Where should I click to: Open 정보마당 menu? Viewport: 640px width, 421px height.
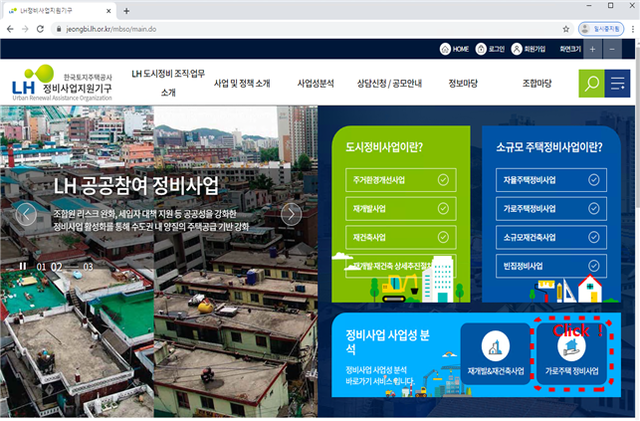(x=463, y=83)
